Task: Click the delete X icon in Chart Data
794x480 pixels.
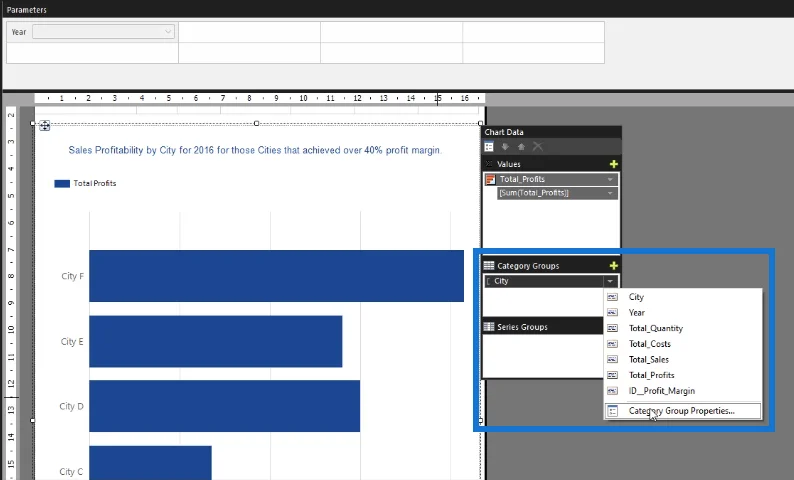Action: (x=538, y=147)
